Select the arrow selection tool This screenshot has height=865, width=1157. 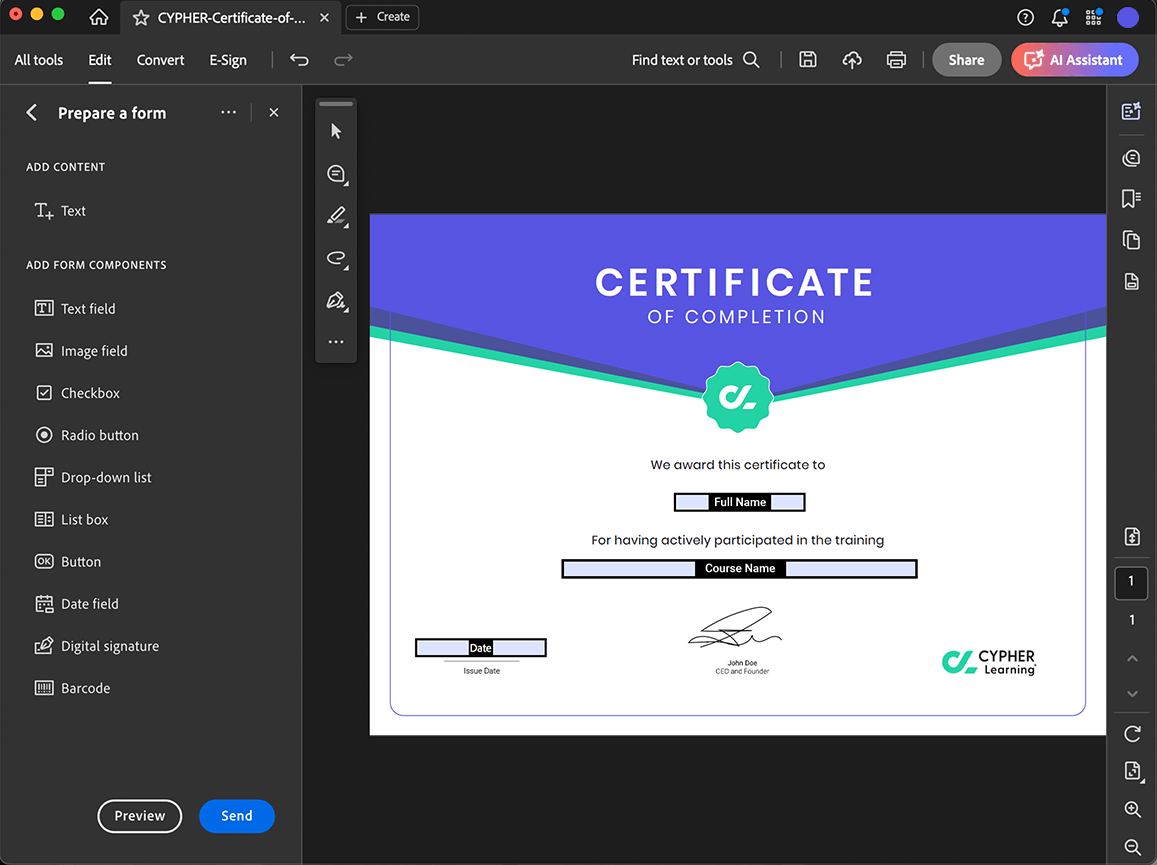pos(336,132)
